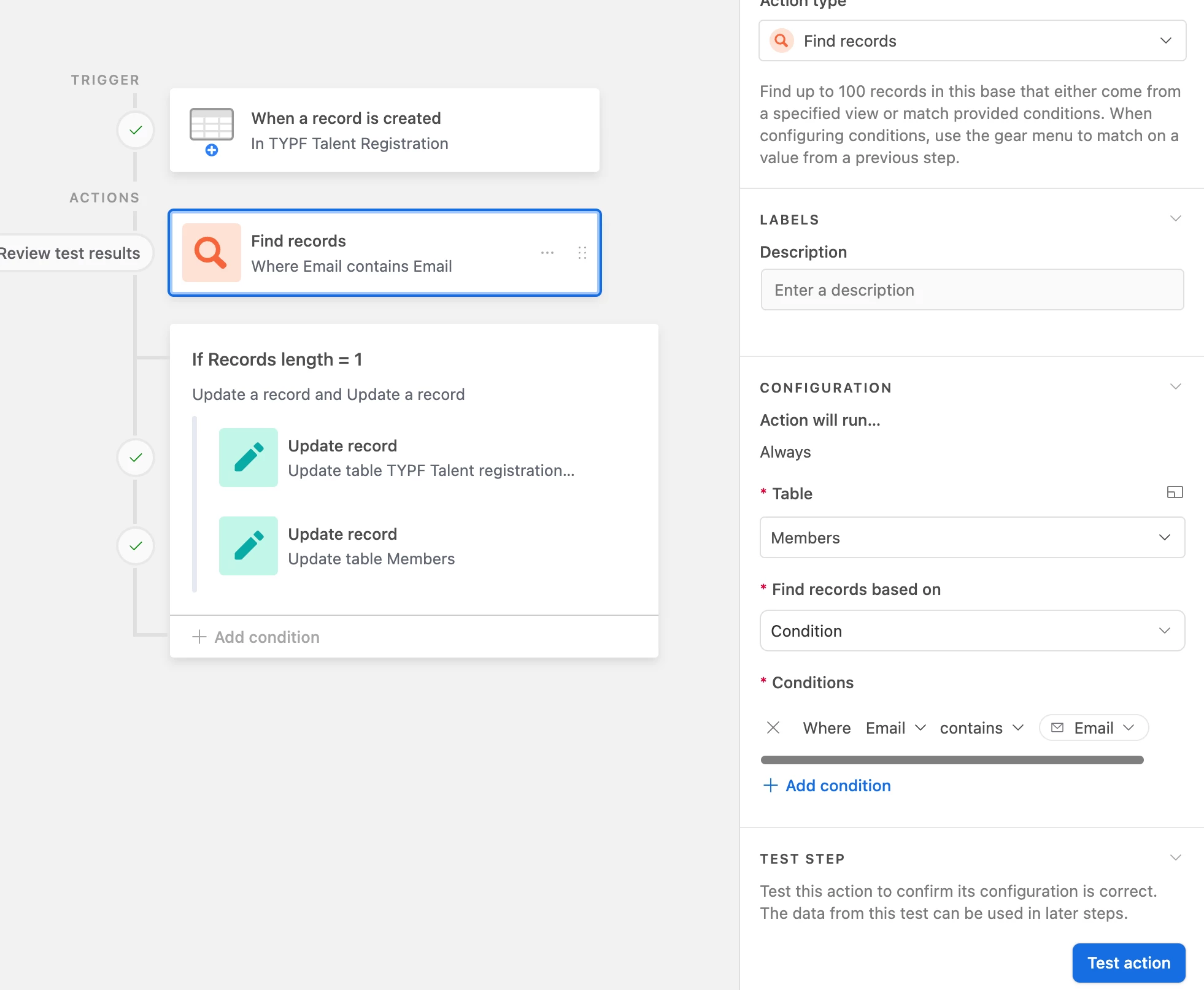Click the trigger step green checkmark
1204x990 pixels.
136,130
